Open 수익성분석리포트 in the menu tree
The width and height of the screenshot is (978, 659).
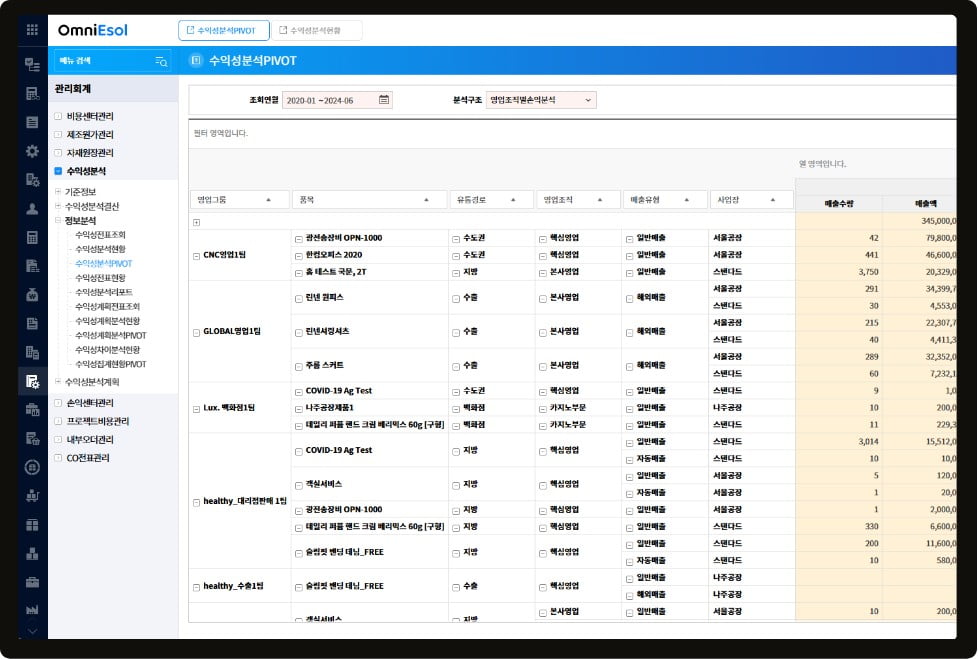tap(104, 292)
